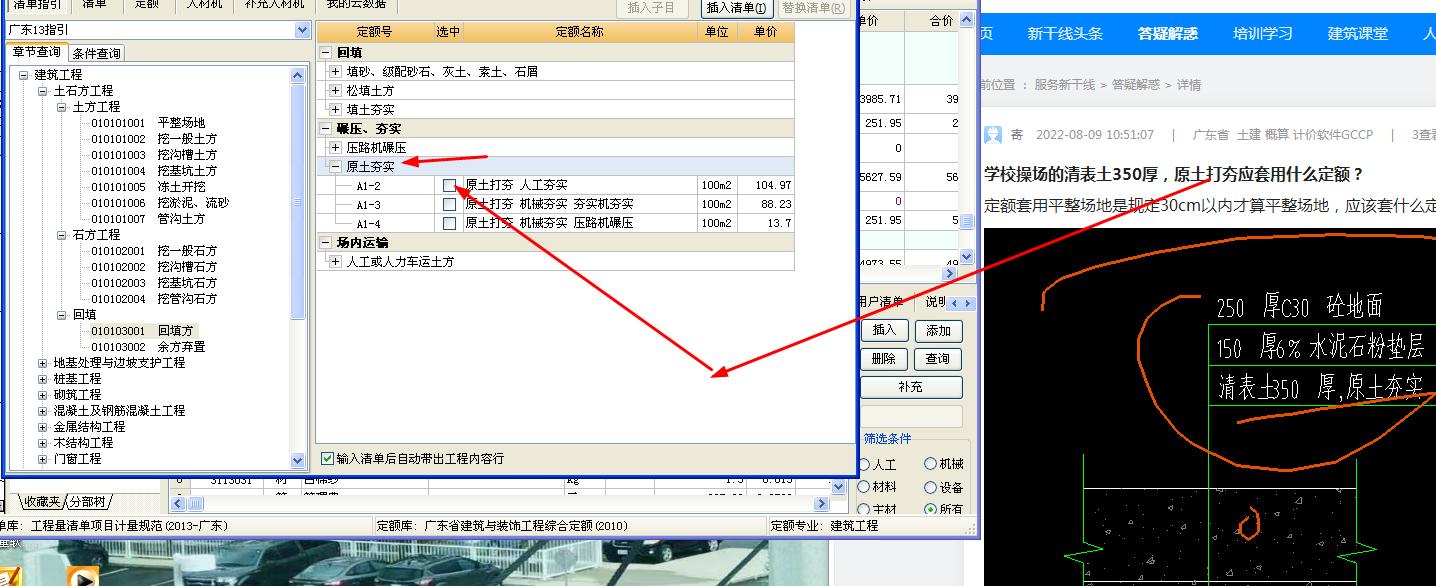
Task: Select tree item 010102001 挖一般石方
Action: (x=154, y=251)
